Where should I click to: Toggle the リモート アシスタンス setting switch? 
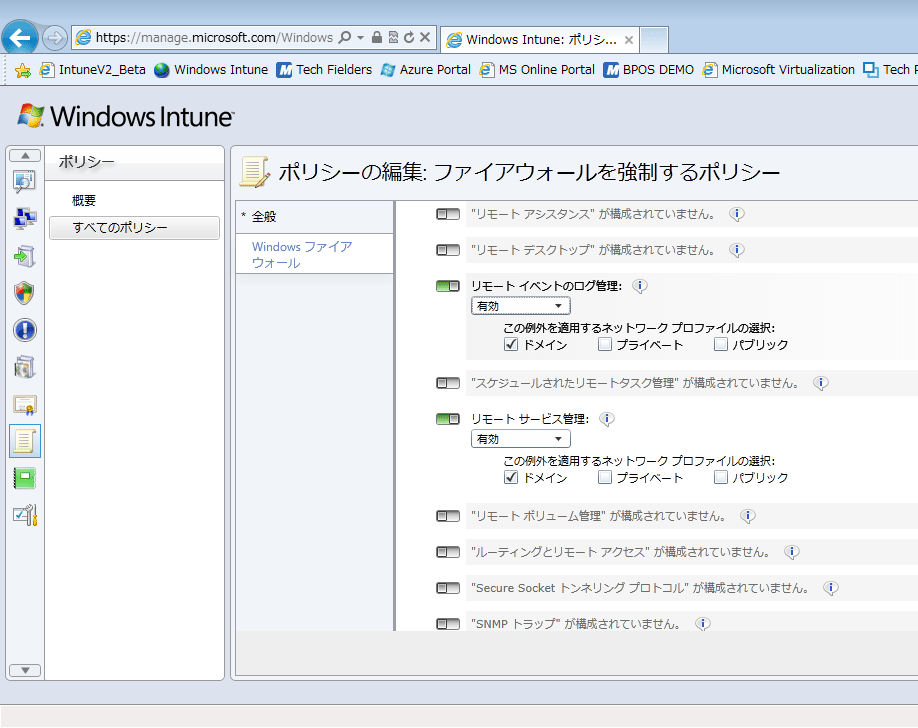coord(448,214)
